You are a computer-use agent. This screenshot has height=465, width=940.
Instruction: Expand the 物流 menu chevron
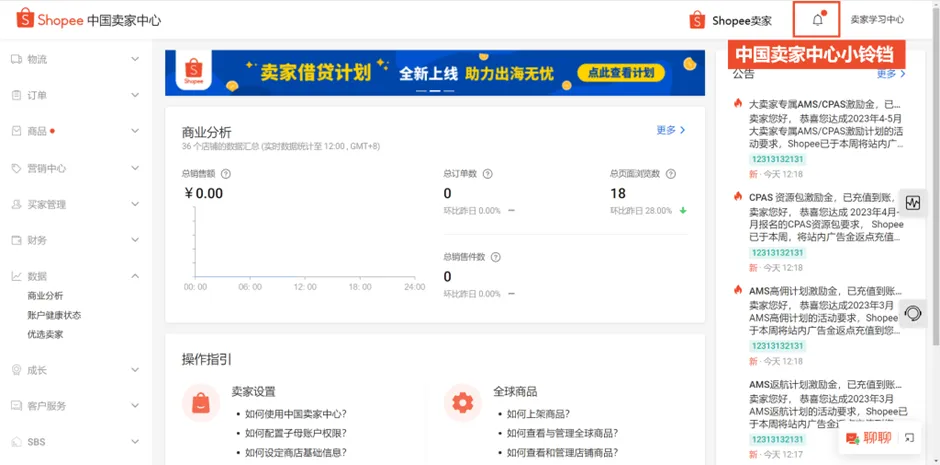click(x=135, y=59)
